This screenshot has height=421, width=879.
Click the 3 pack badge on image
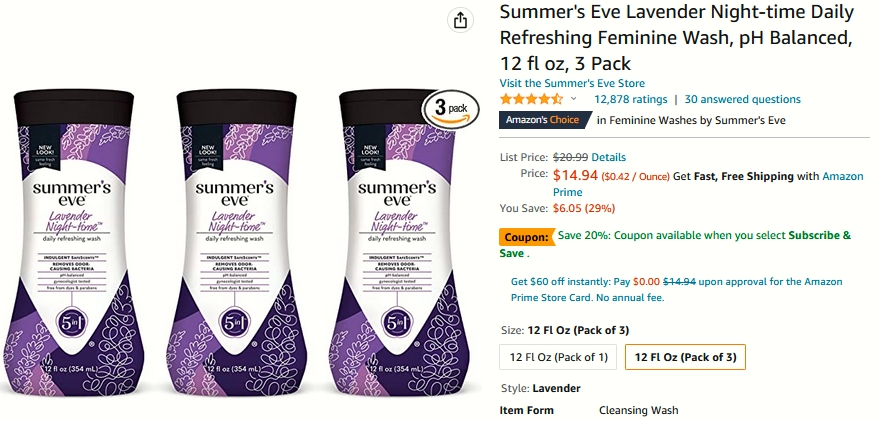click(x=451, y=109)
